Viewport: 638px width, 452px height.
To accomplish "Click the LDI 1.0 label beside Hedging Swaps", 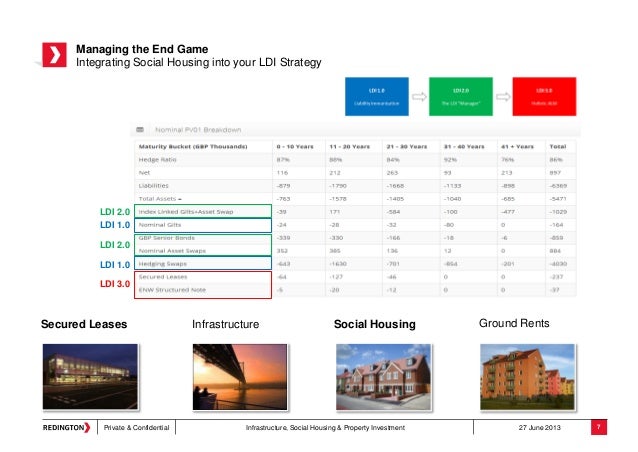I will pyautogui.click(x=115, y=265).
